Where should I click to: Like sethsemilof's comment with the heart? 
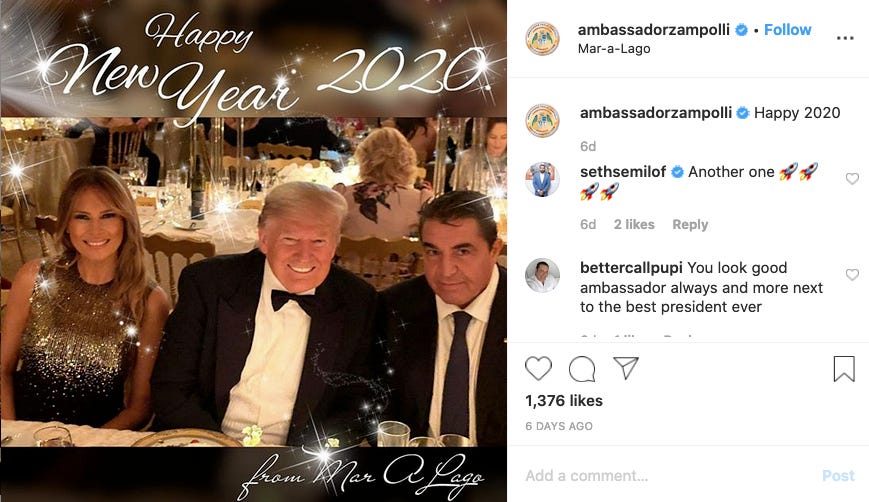(852, 178)
